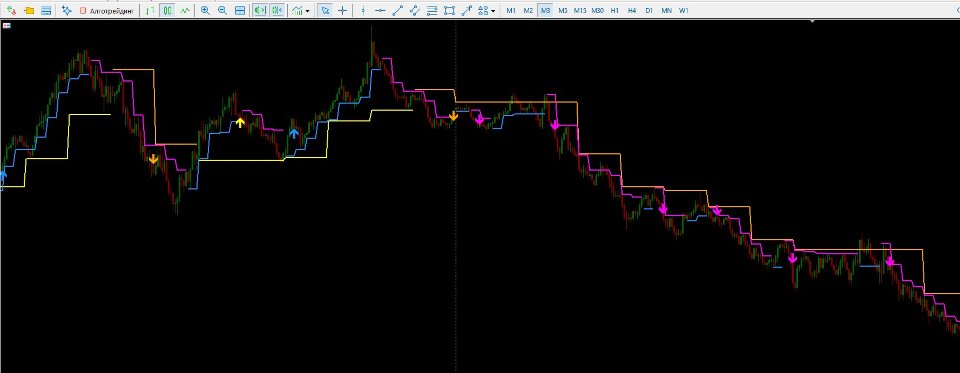The image size is (960, 373).
Task: Open the Navigator yellow folder icon
Action: pos(29,10)
